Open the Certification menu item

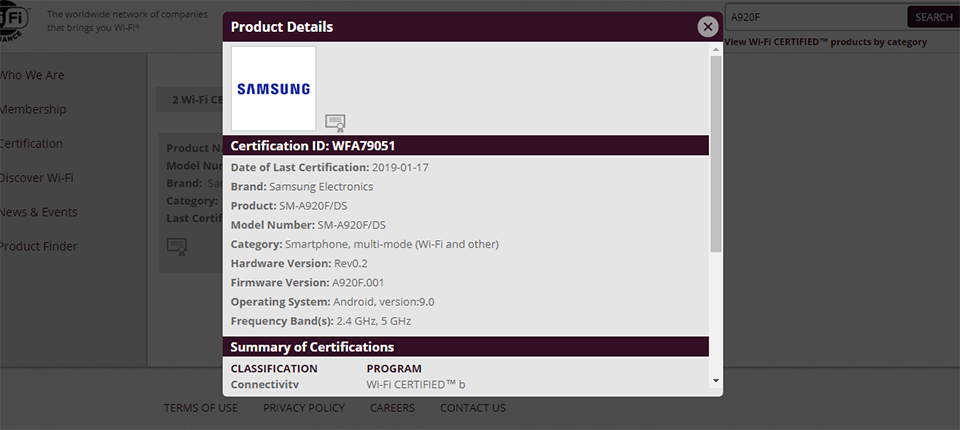(x=31, y=144)
